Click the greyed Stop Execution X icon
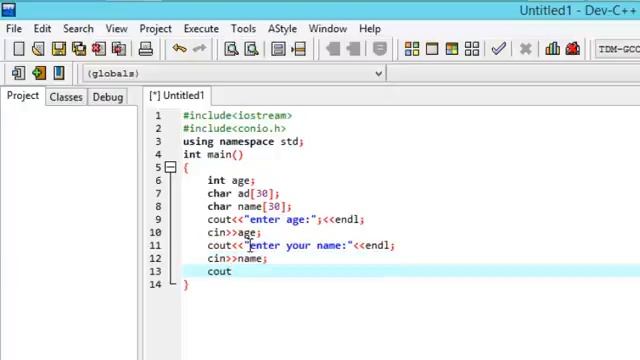The image size is (640, 360). coord(525,49)
